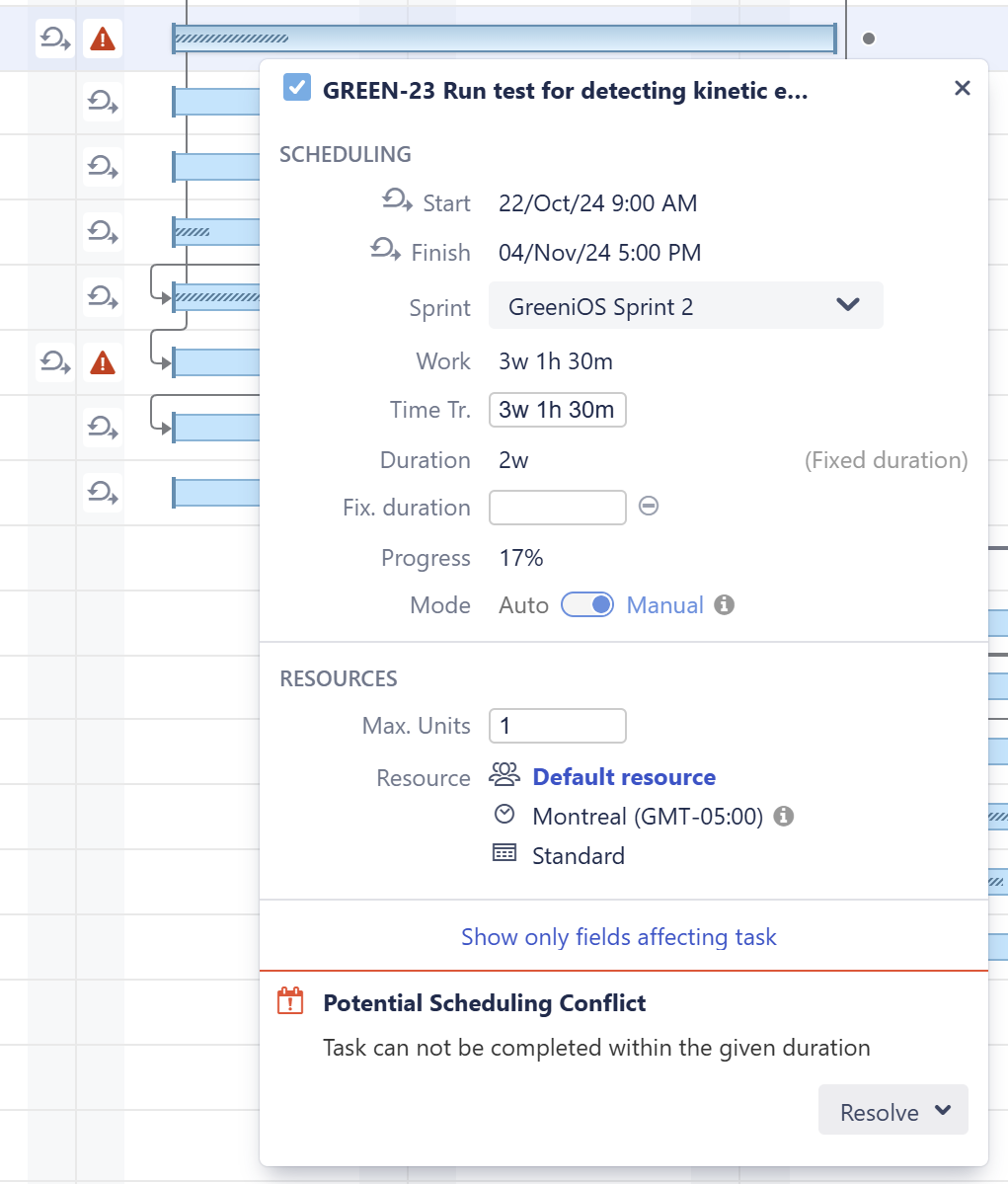Click the top Gantt bar progress section

tap(232, 39)
